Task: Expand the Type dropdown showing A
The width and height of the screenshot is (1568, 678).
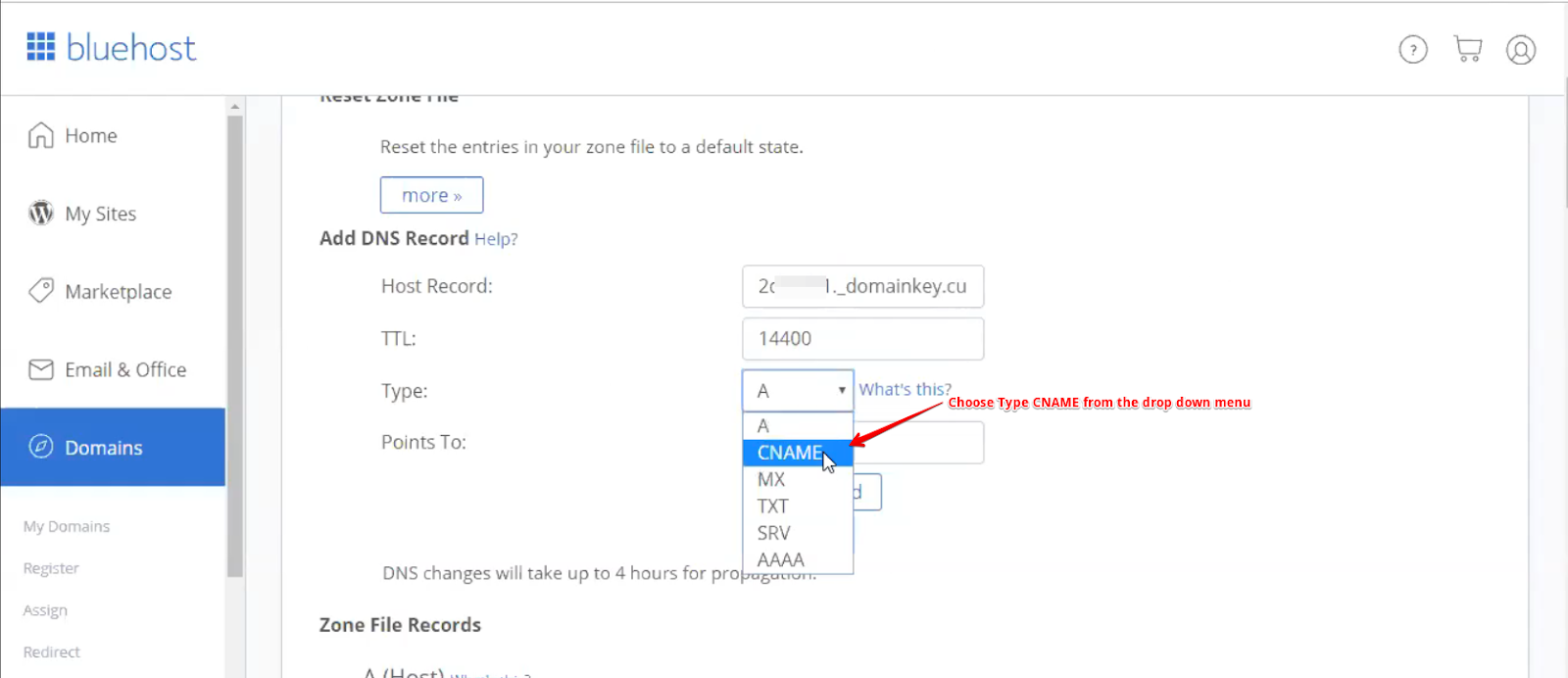Action: tap(798, 390)
